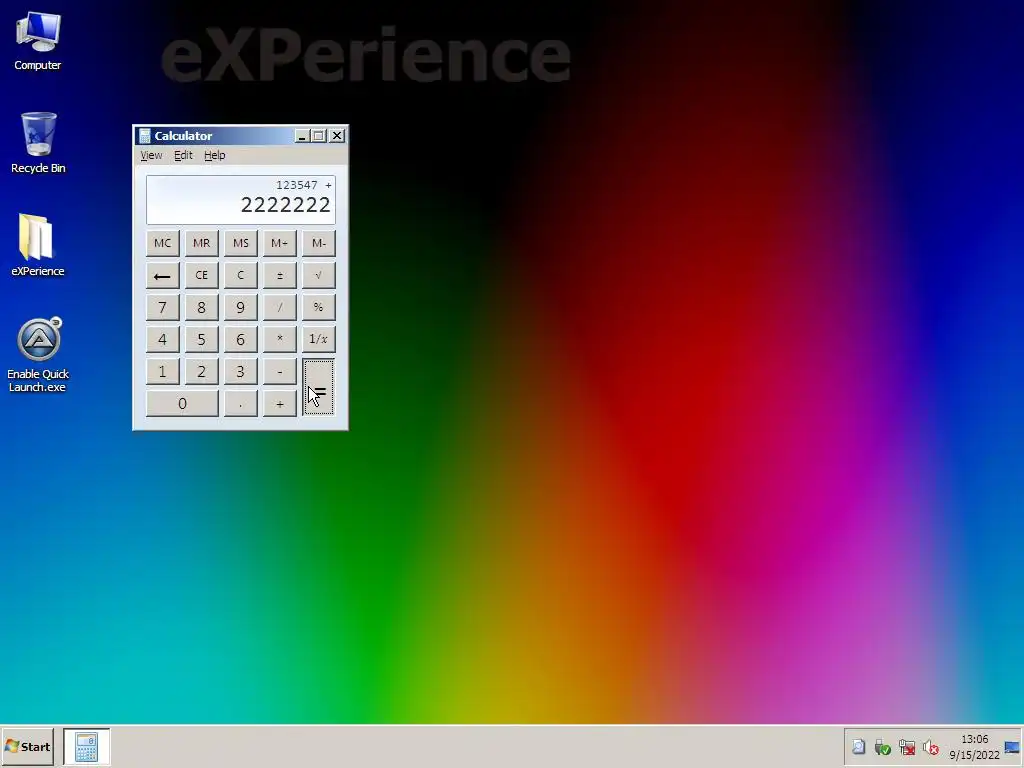Click the volume muted tray icon
The width and height of the screenshot is (1024, 768).
point(931,747)
